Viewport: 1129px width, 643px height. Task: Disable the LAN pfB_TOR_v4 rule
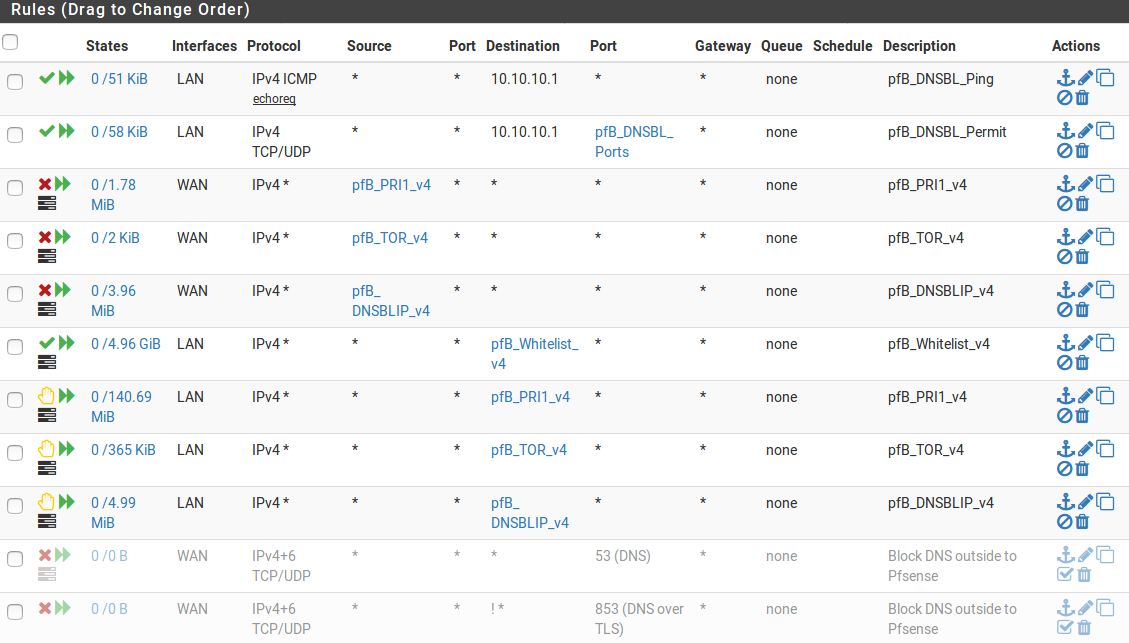pos(1064,469)
